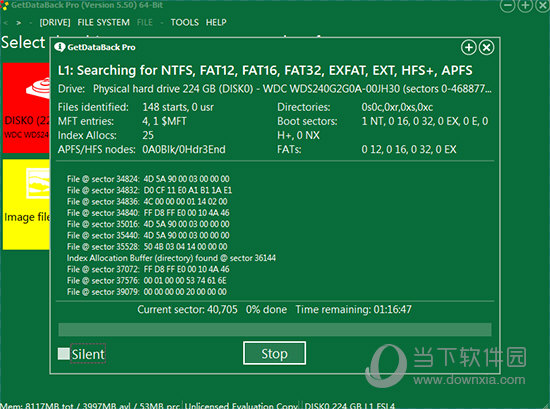This screenshot has width=550, height=409.
Task: Click the FATs value '0 12, 0 16, 0 32, 0 EX'
Action: pos(409,149)
